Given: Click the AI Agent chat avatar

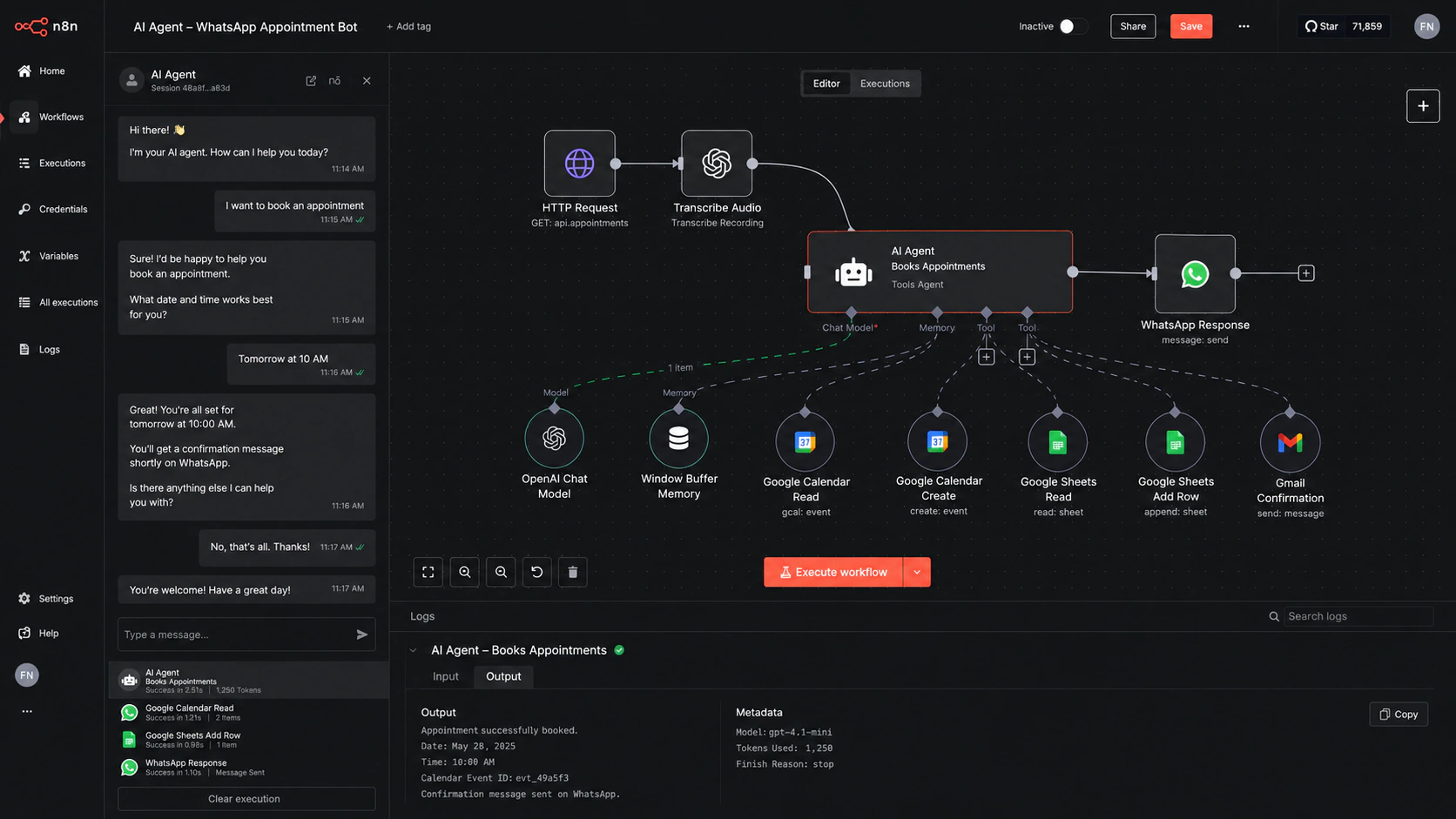Looking at the screenshot, I should pos(131,80).
